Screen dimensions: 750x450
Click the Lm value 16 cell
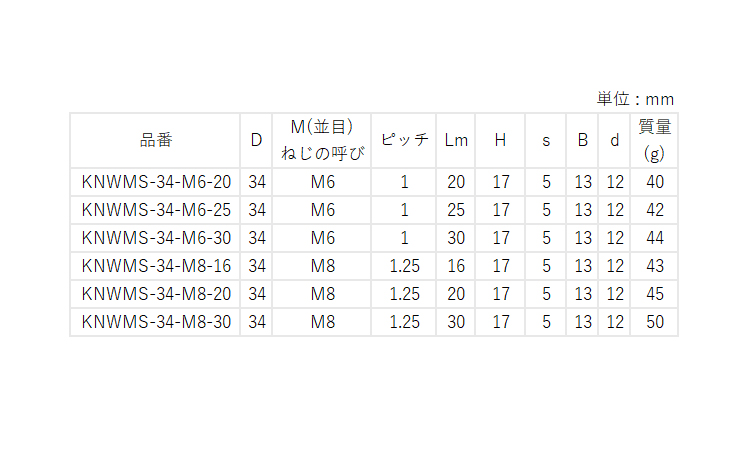pos(456,266)
